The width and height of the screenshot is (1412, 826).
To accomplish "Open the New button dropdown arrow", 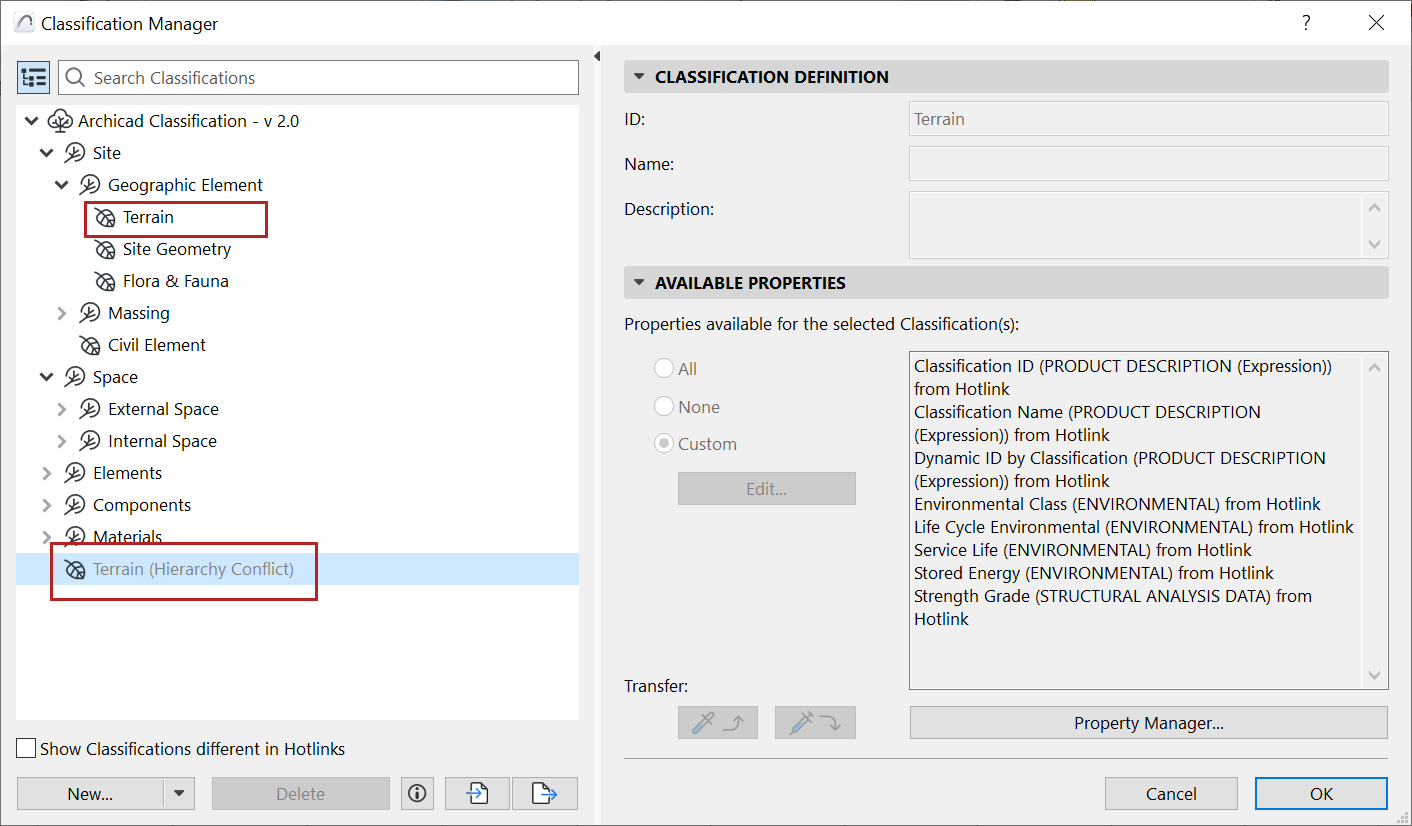I will click(x=179, y=793).
